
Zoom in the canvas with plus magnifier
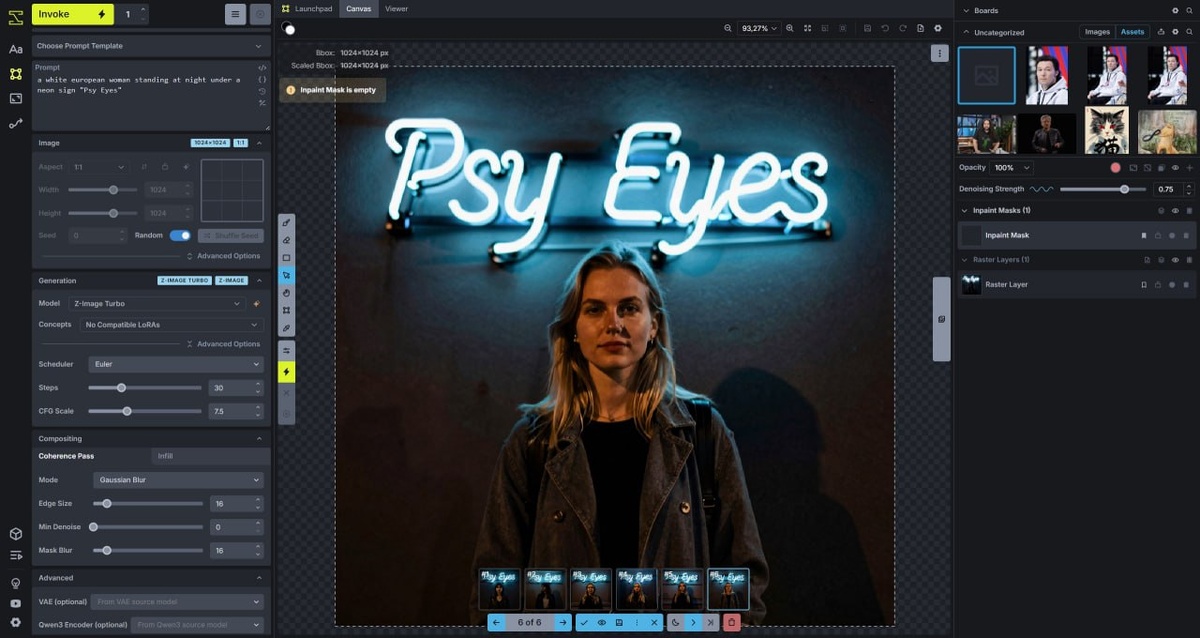[790, 28]
